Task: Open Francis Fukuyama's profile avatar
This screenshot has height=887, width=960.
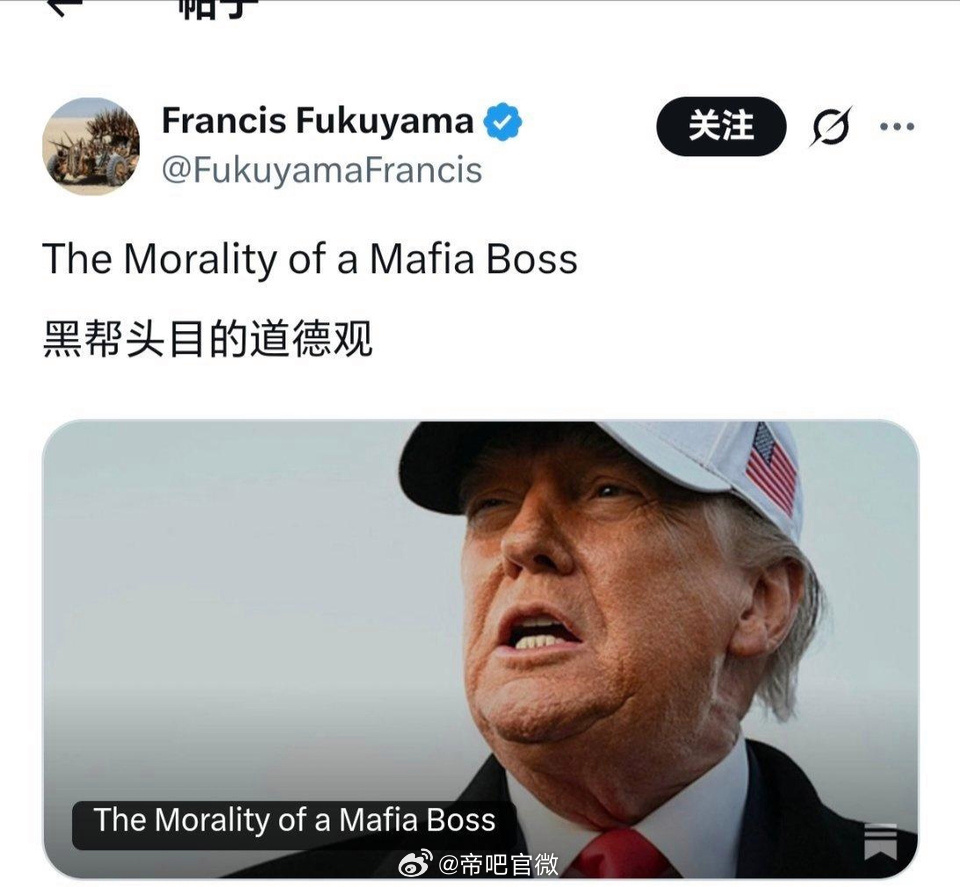Action: 91,146
